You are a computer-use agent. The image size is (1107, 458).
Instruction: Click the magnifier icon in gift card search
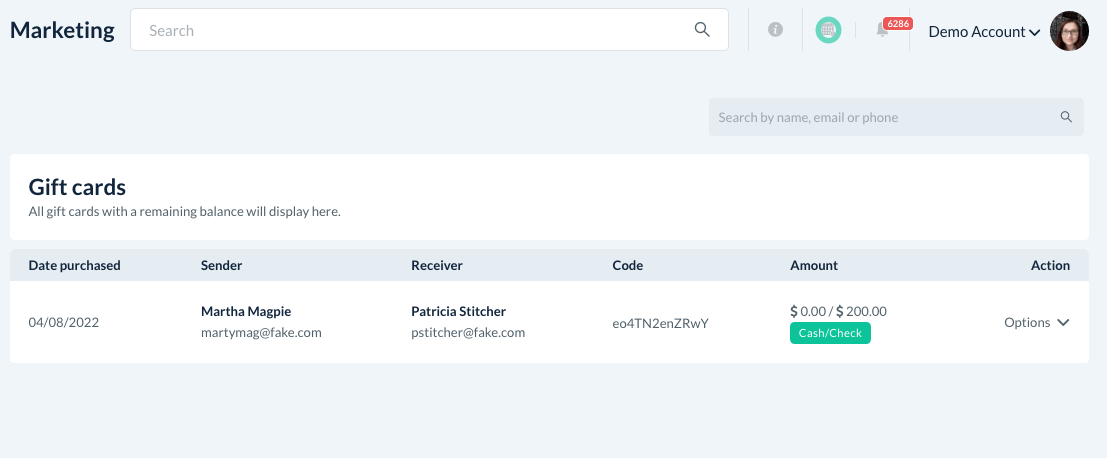(1066, 117)
